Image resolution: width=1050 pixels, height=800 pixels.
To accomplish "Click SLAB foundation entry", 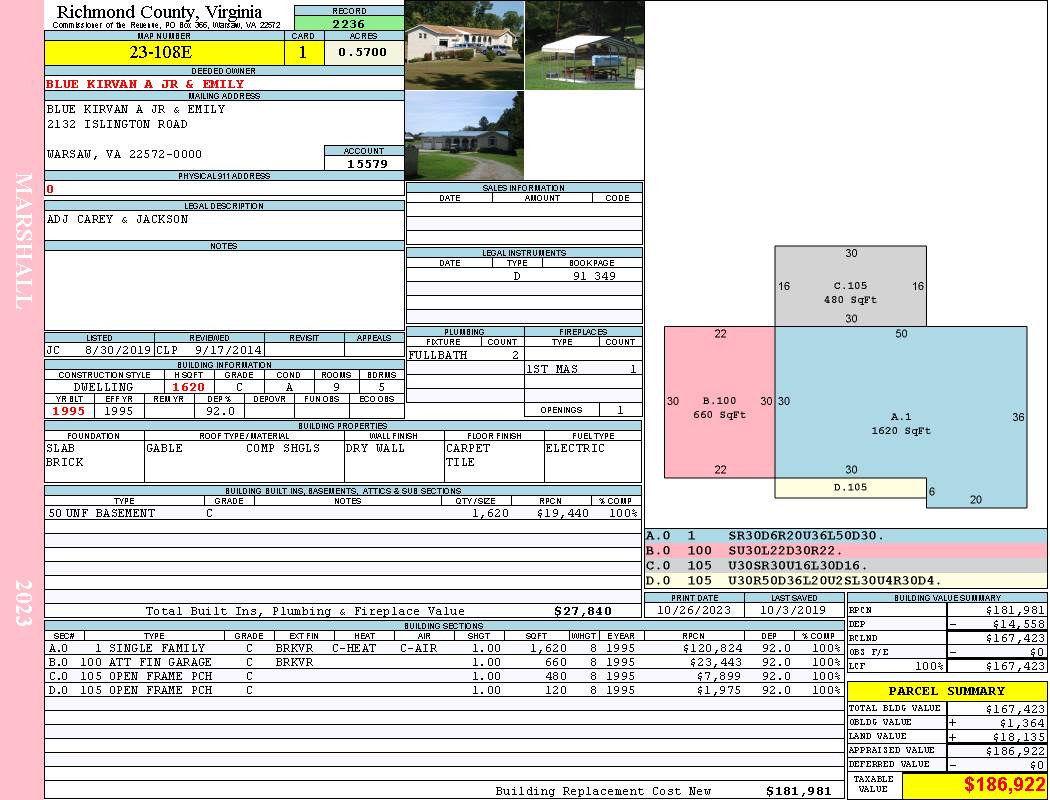I will coord(60,449).
